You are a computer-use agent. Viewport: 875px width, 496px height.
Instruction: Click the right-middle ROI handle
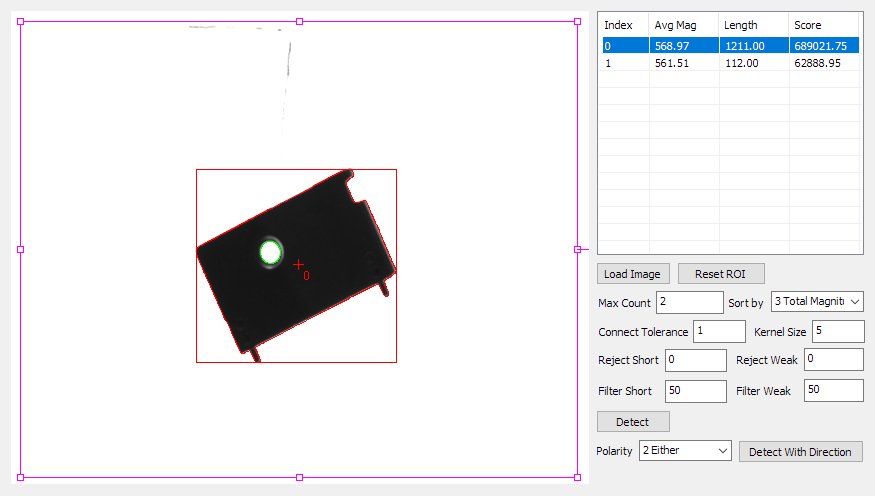pos(578,249)
